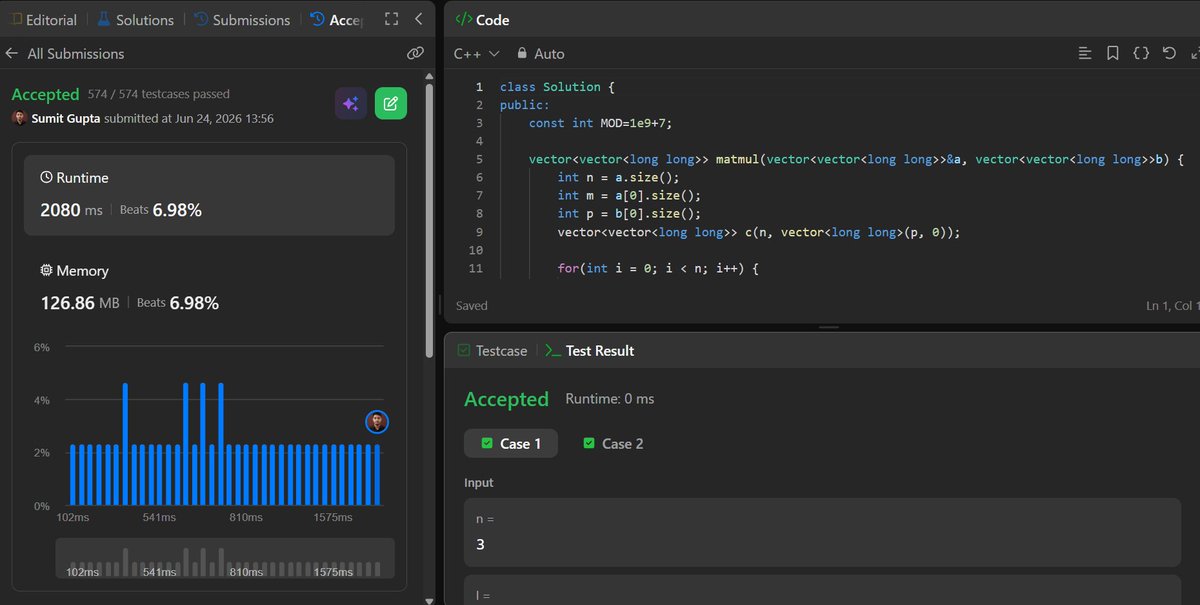
Task: Click the fullscreen expand panel icon
Action: click(391, 19)
